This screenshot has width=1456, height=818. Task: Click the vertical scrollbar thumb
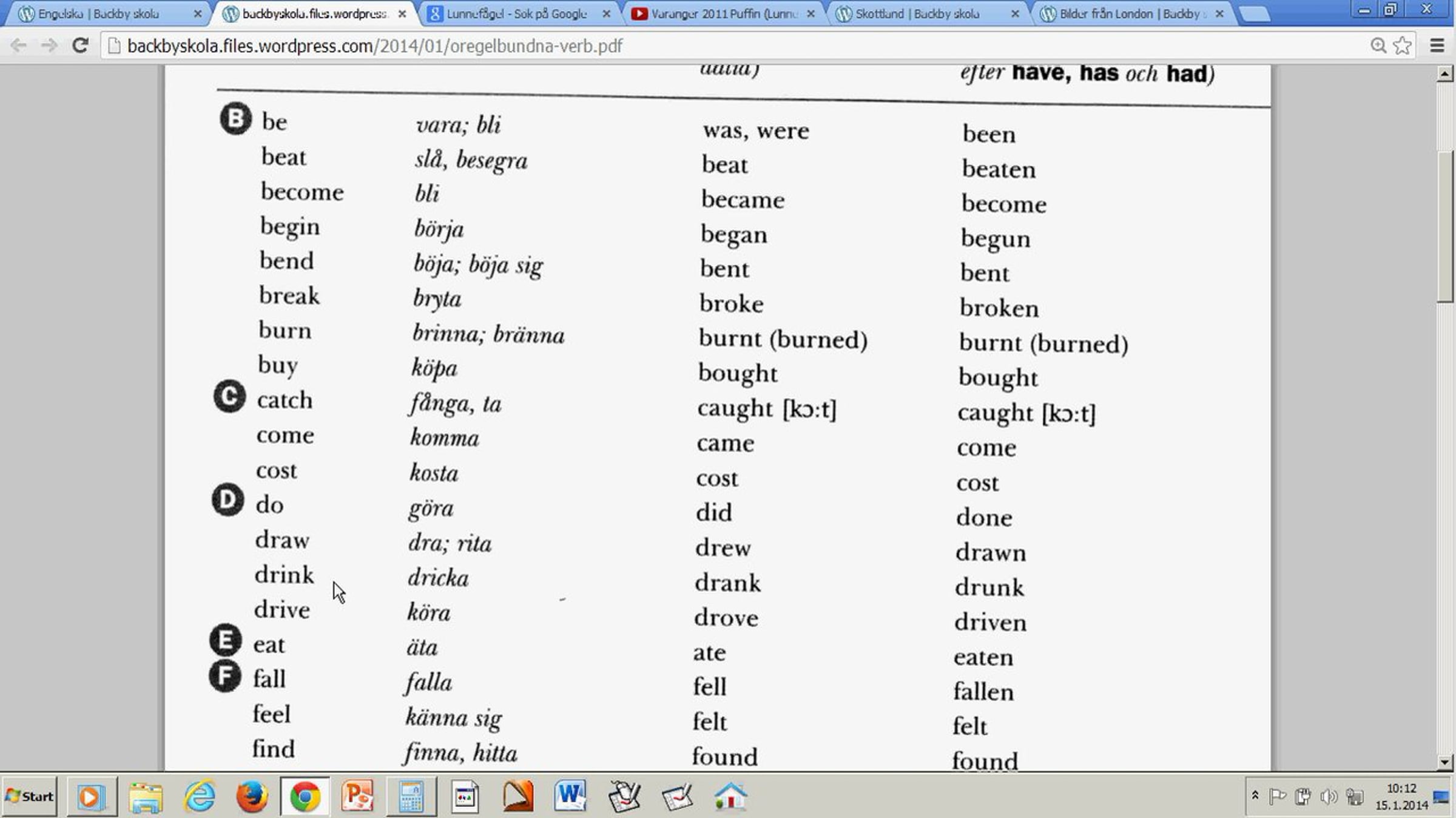[x=1444, y=225]
